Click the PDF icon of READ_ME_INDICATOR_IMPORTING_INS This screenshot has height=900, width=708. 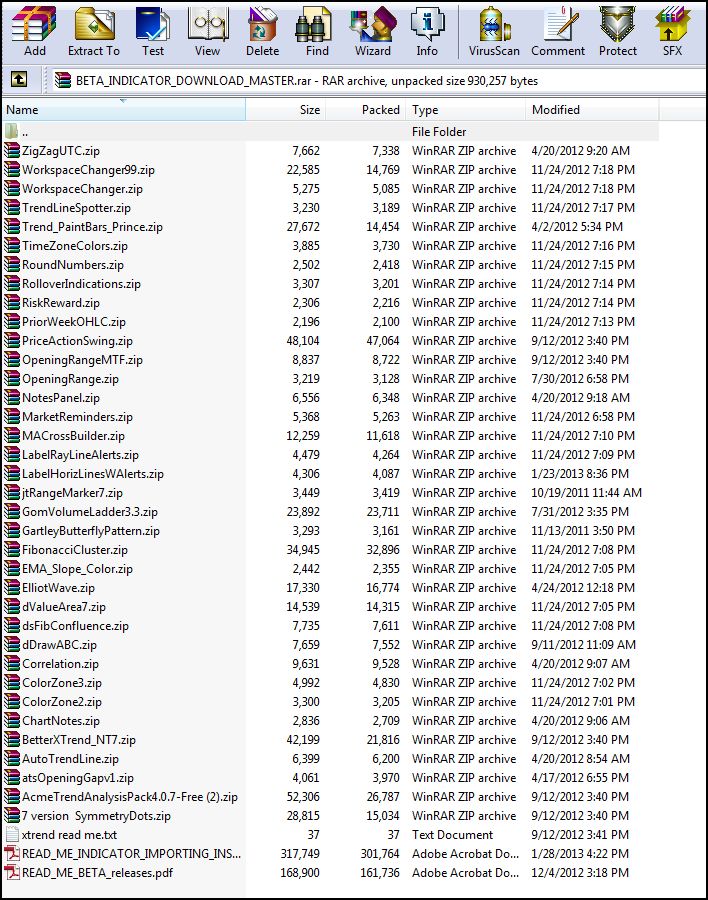pyautogui.click(x=11, y=854)
